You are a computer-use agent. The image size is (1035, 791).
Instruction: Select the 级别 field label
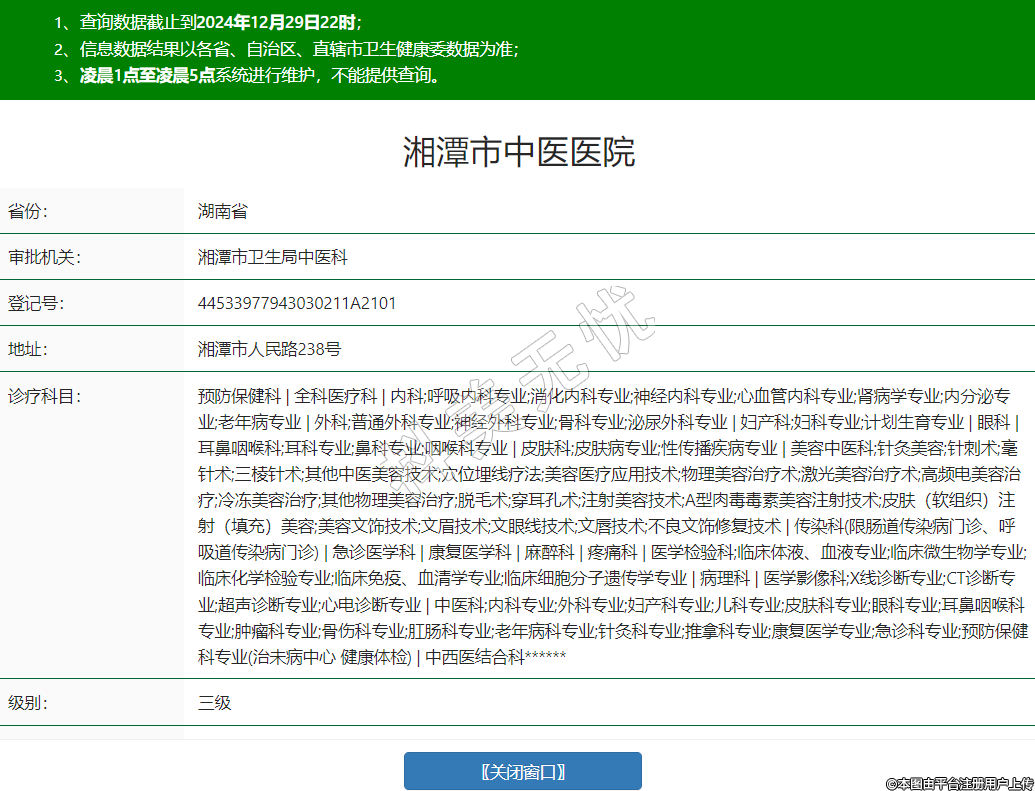[x=28, y=702]
